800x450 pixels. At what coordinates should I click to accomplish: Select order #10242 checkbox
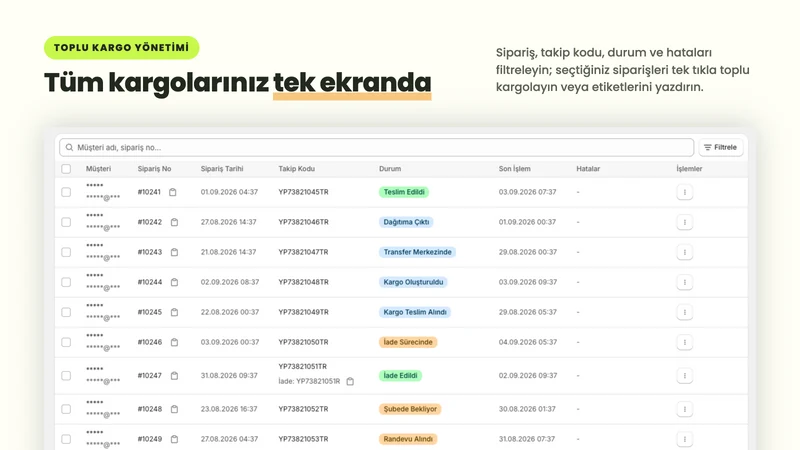coord(66,222)
